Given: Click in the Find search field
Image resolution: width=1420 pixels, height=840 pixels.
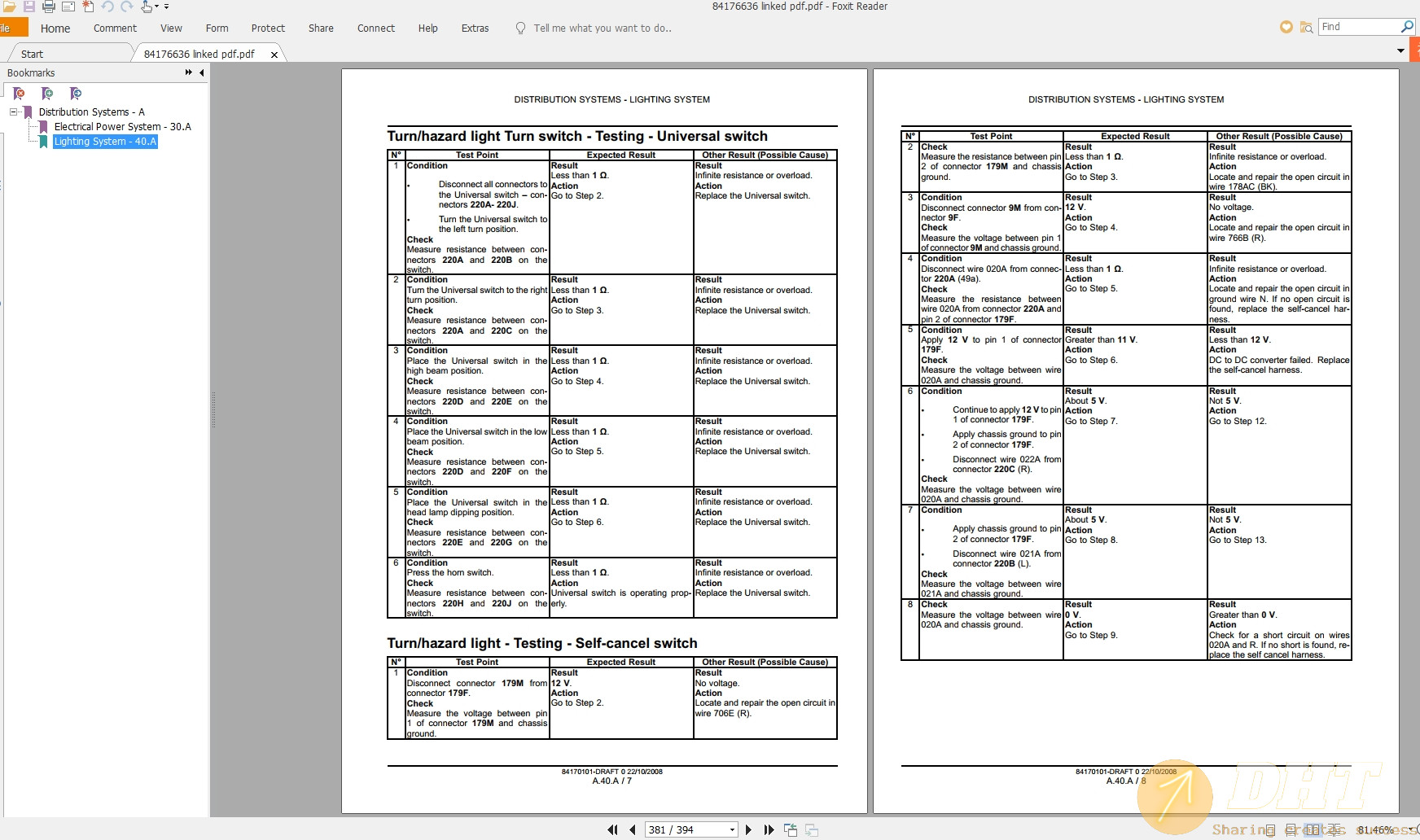Looking at the screenshot, I should [1358, 27].
